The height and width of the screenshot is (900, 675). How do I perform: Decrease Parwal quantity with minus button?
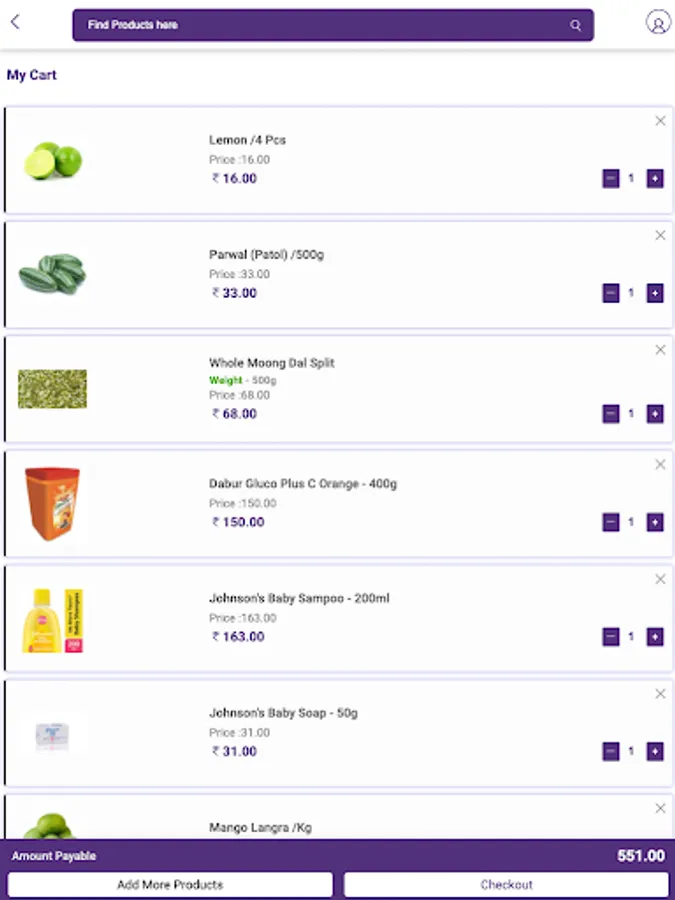tap(611, 294)
